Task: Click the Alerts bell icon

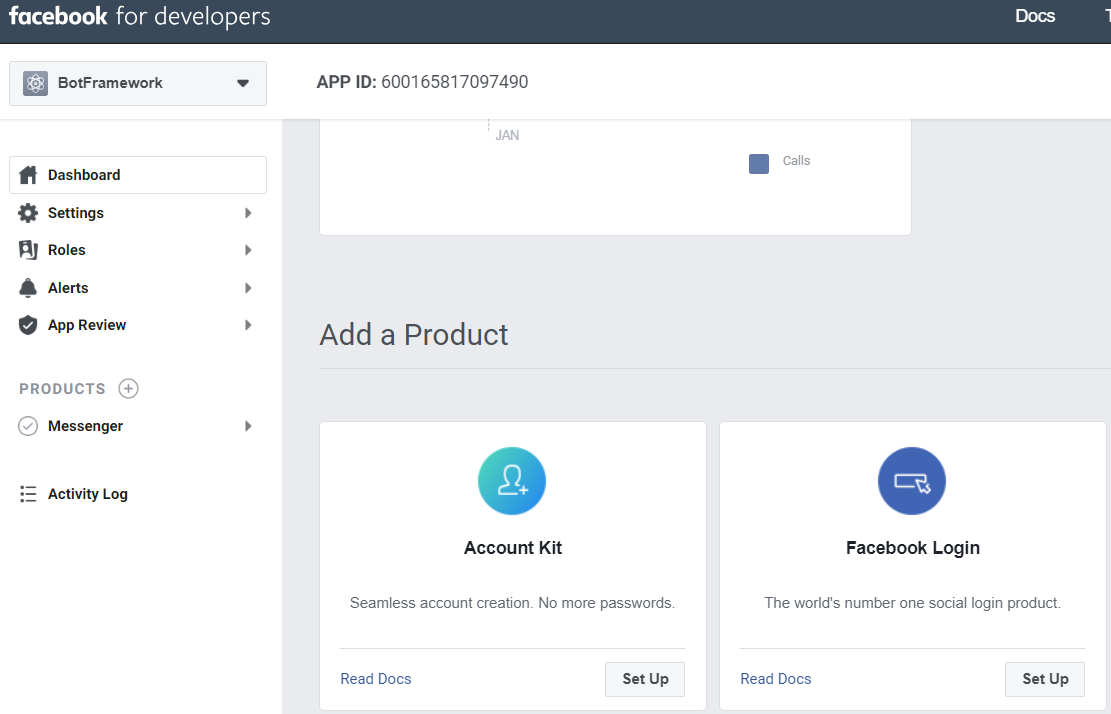Action: pyautogui.click(x=28, y=288)
